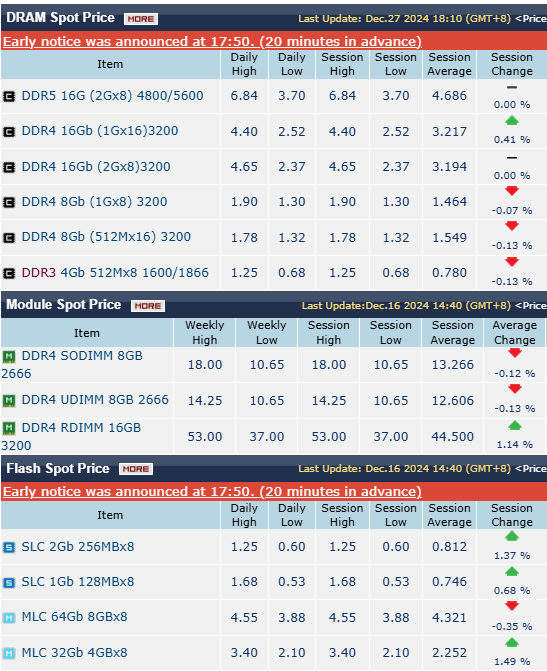Click Average Change column header in Module table
The image size is (547, 671).
tap(514, 333)
